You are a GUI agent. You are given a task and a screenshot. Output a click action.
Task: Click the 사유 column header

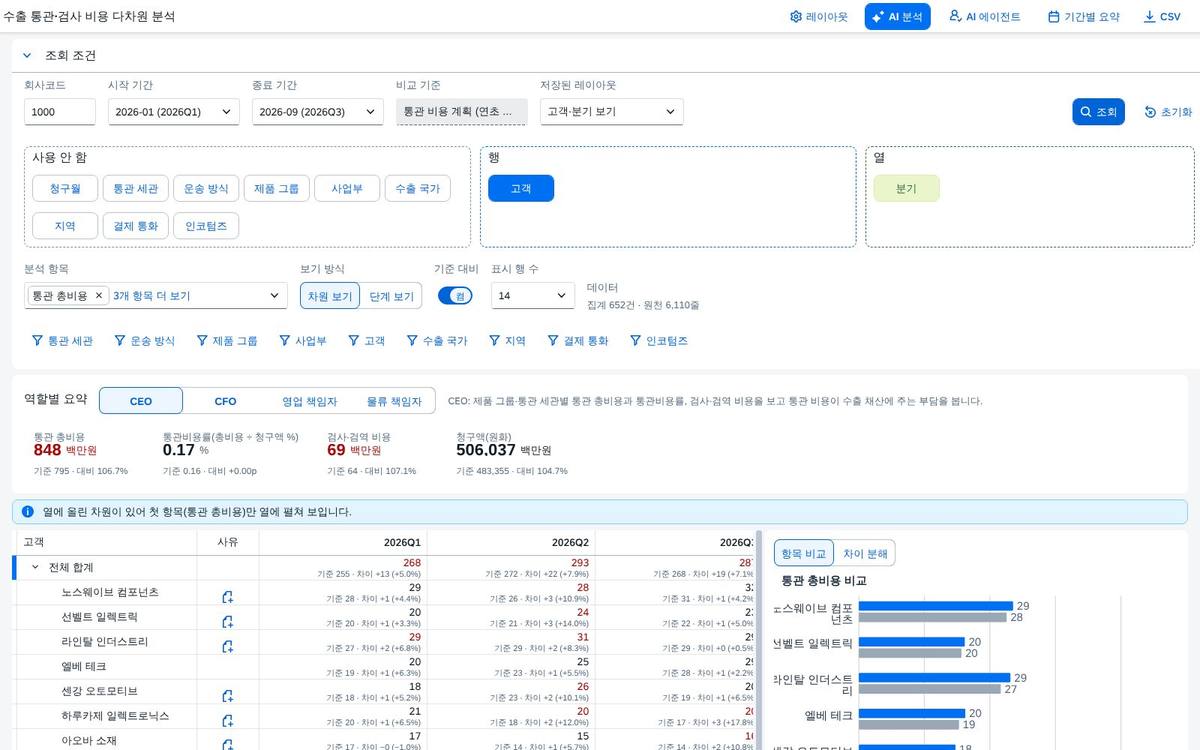point(228,542)
